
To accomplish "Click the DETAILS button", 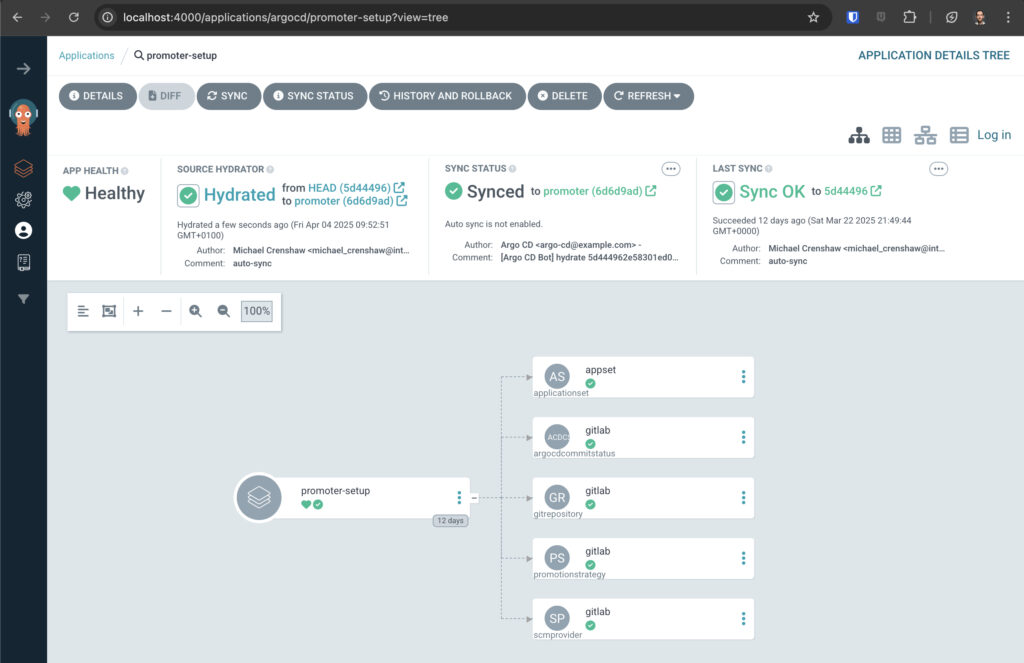I will point(97,96).
